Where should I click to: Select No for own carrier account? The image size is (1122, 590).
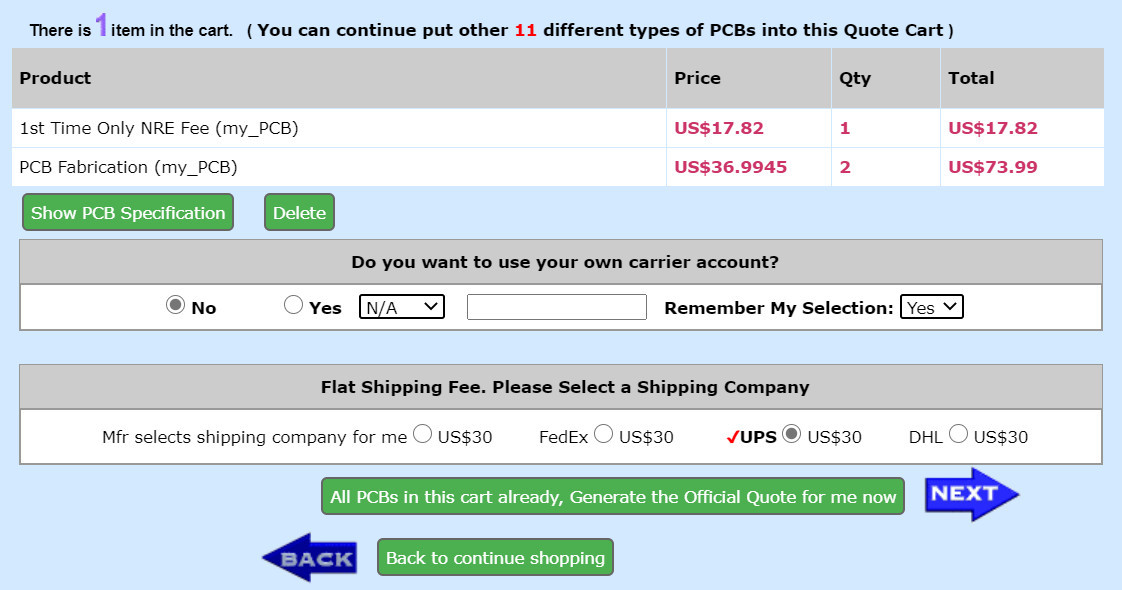click(175, 305)
